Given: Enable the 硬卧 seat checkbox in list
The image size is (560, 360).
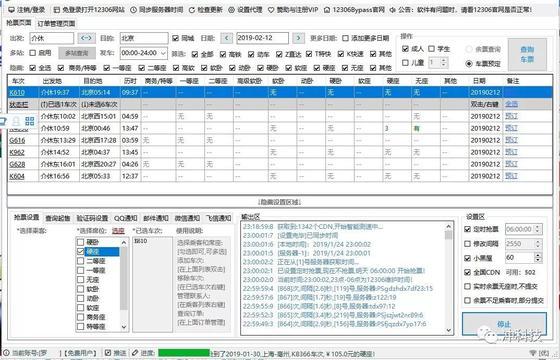Looking at the screenshot, I should 81,242.
